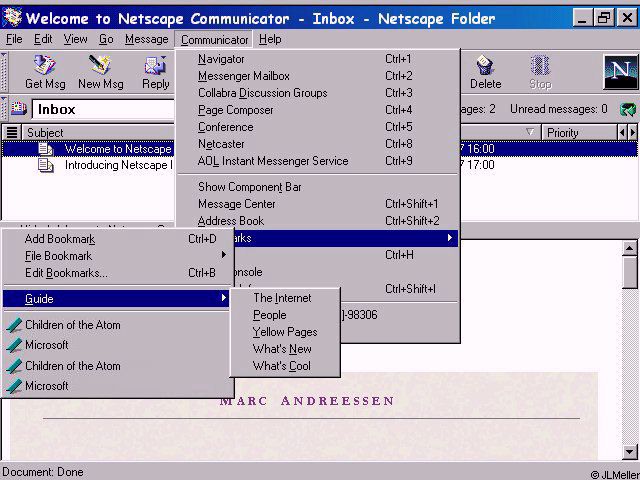The image size is (640, 480).
Task: Open Message Center menu item
Action: (318, 204)
